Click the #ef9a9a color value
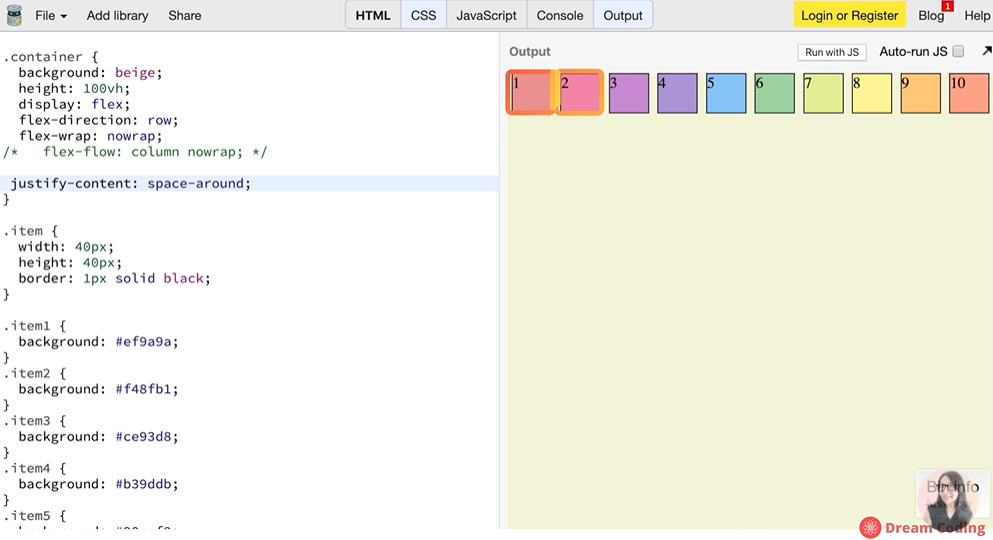The image size is (993, 540). coord(143,342)
